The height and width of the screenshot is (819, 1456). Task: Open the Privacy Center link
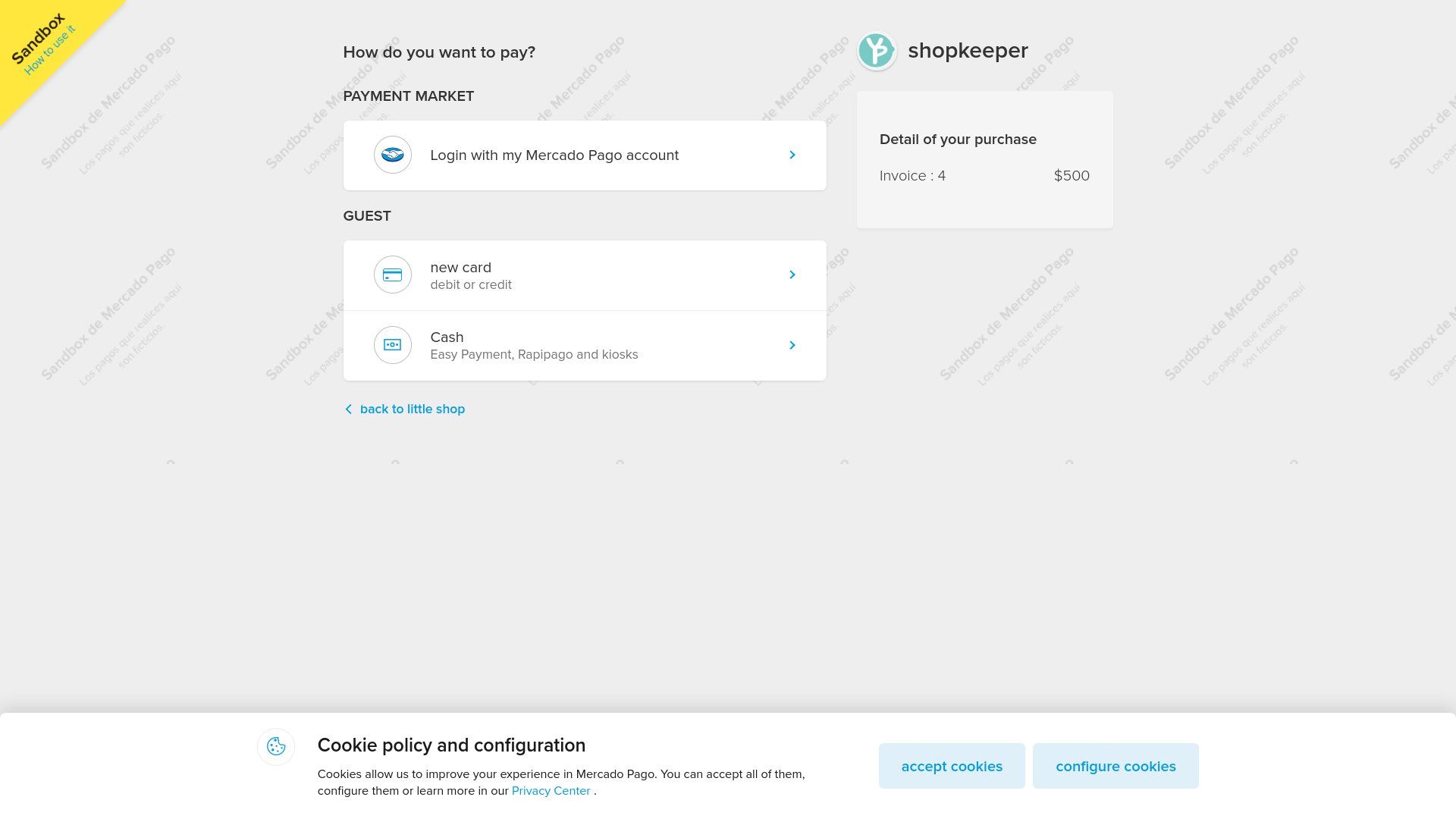(x=551, y=791)
